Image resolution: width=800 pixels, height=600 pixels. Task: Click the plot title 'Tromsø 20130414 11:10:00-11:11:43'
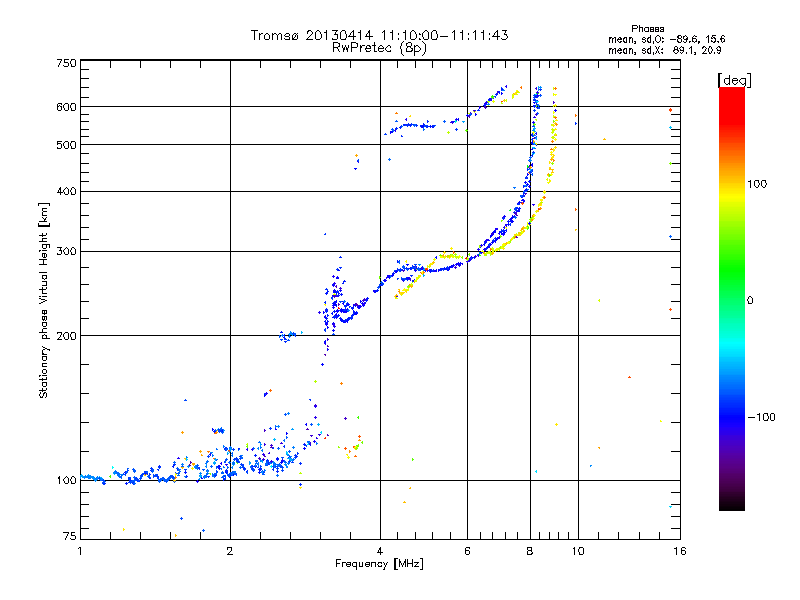pyautogui.click(x=379, y=35)
